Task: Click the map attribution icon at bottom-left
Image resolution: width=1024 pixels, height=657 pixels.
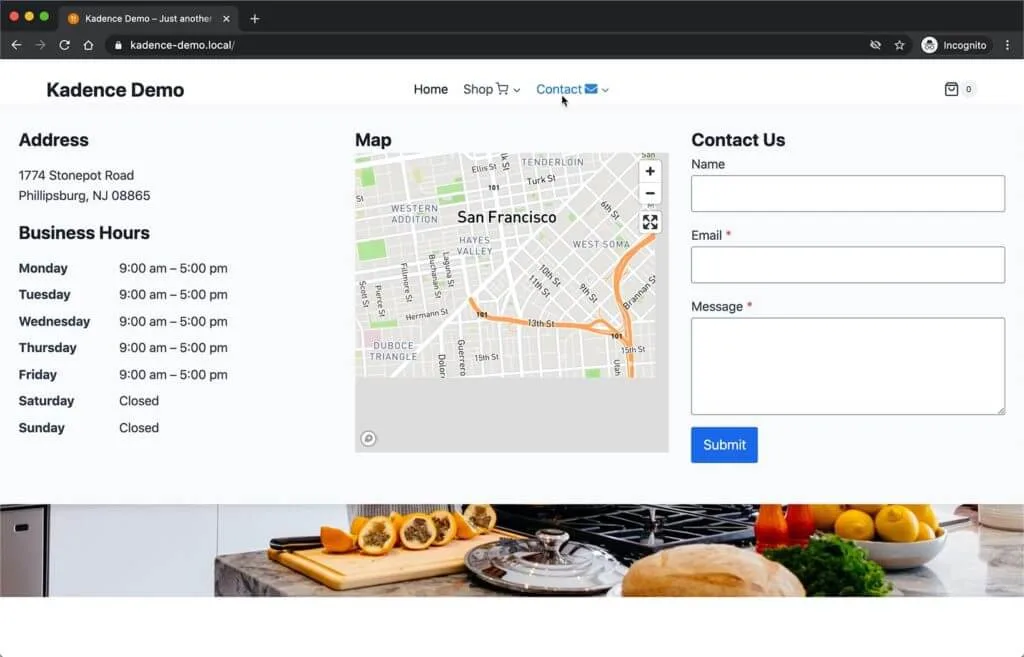Action: 368,438
